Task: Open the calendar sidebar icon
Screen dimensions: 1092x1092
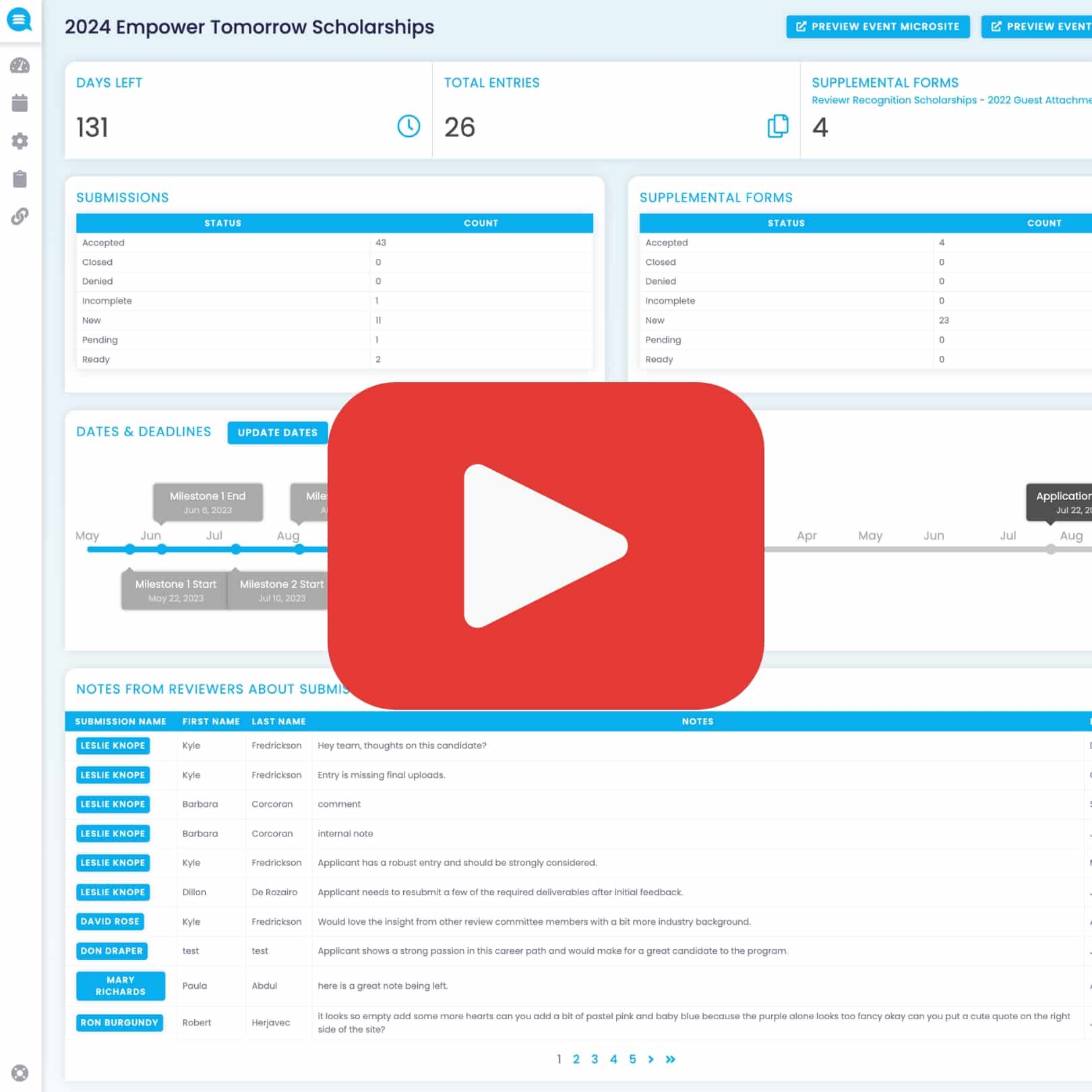Action: click(20, 103)
